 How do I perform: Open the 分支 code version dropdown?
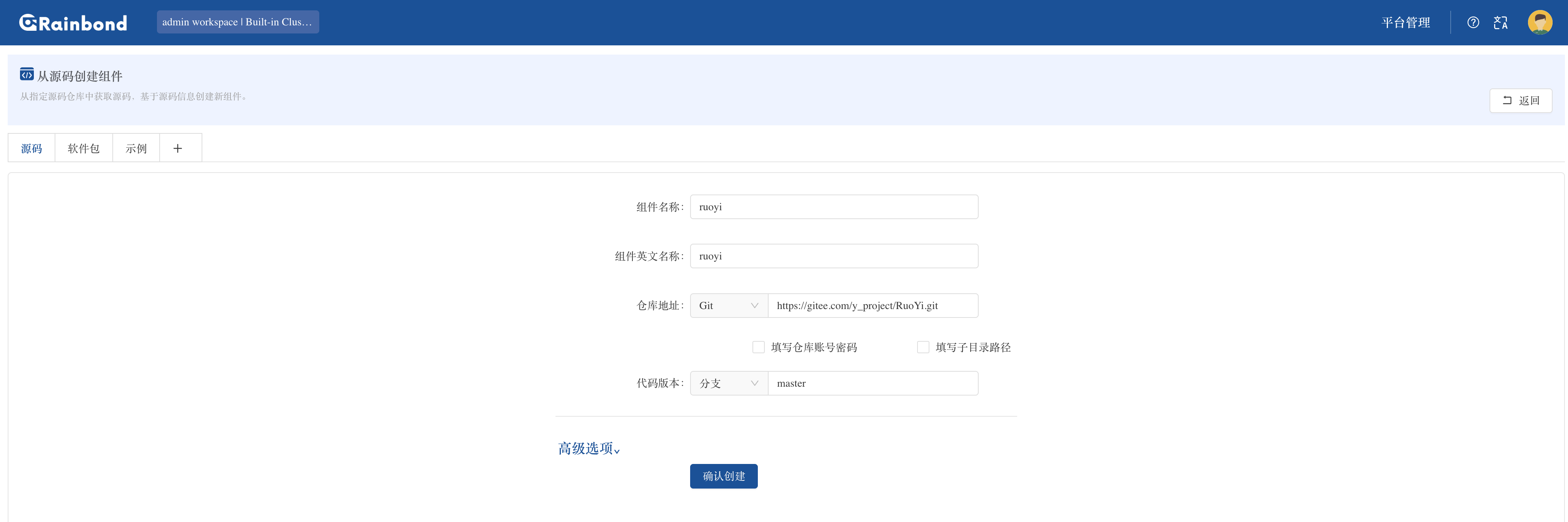point(729,383)
